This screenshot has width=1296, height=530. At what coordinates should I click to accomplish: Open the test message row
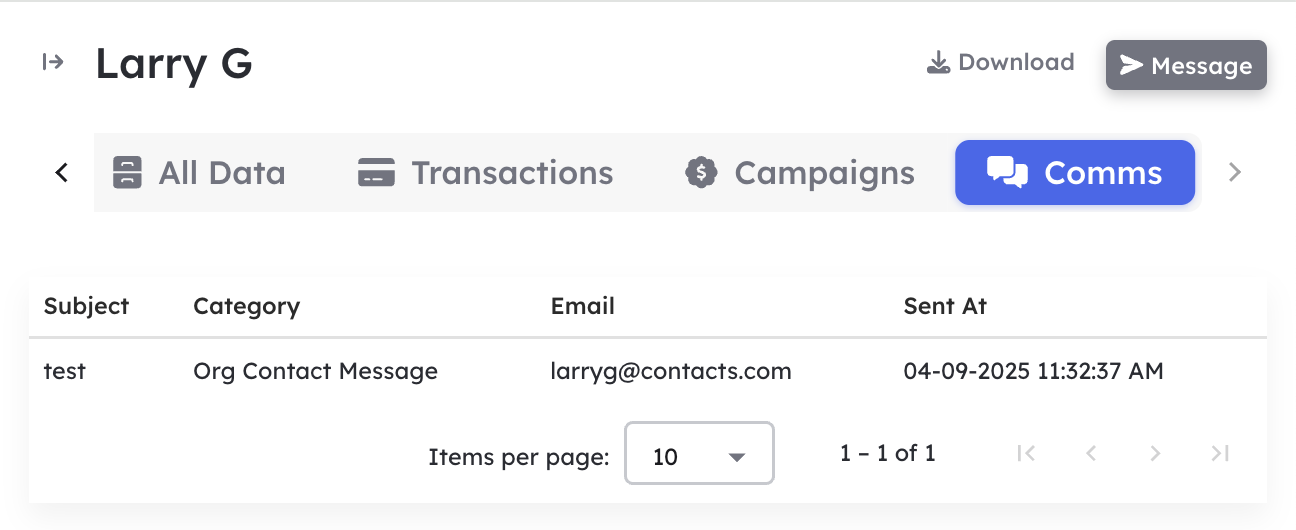pos(648,371)
